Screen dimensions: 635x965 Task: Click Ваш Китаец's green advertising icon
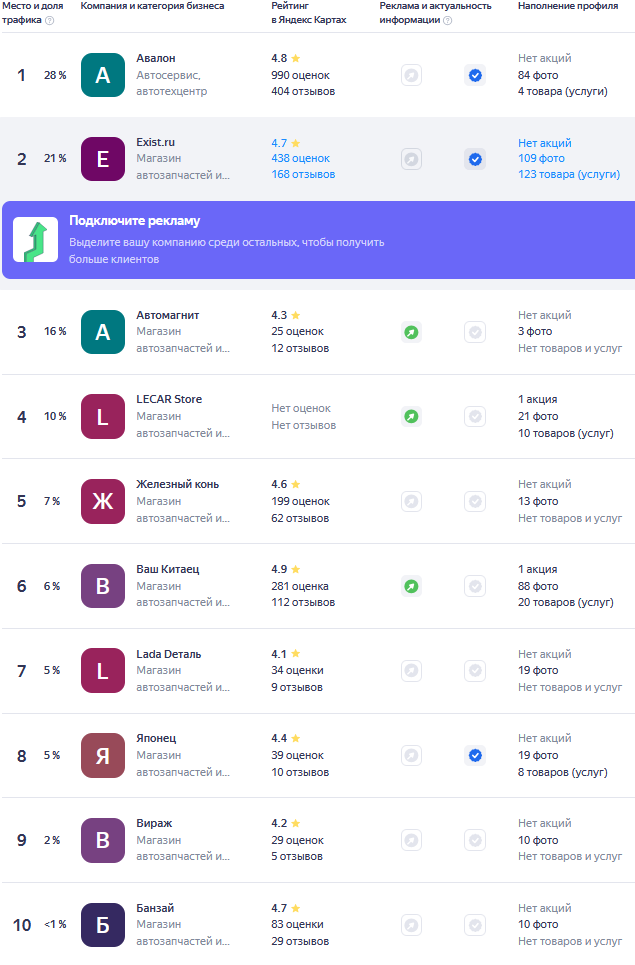[x=411, y=586]
